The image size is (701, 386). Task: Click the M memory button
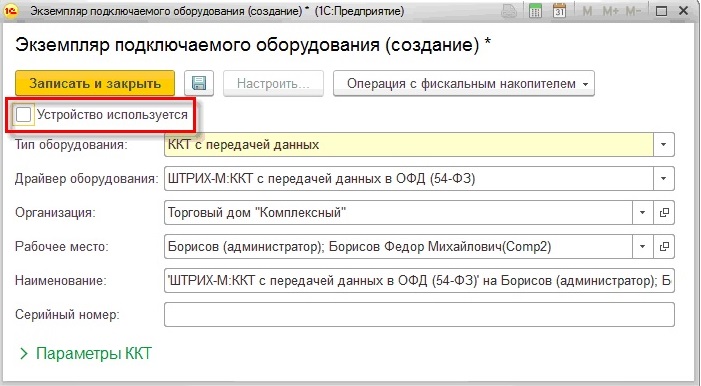coord(587,11)
